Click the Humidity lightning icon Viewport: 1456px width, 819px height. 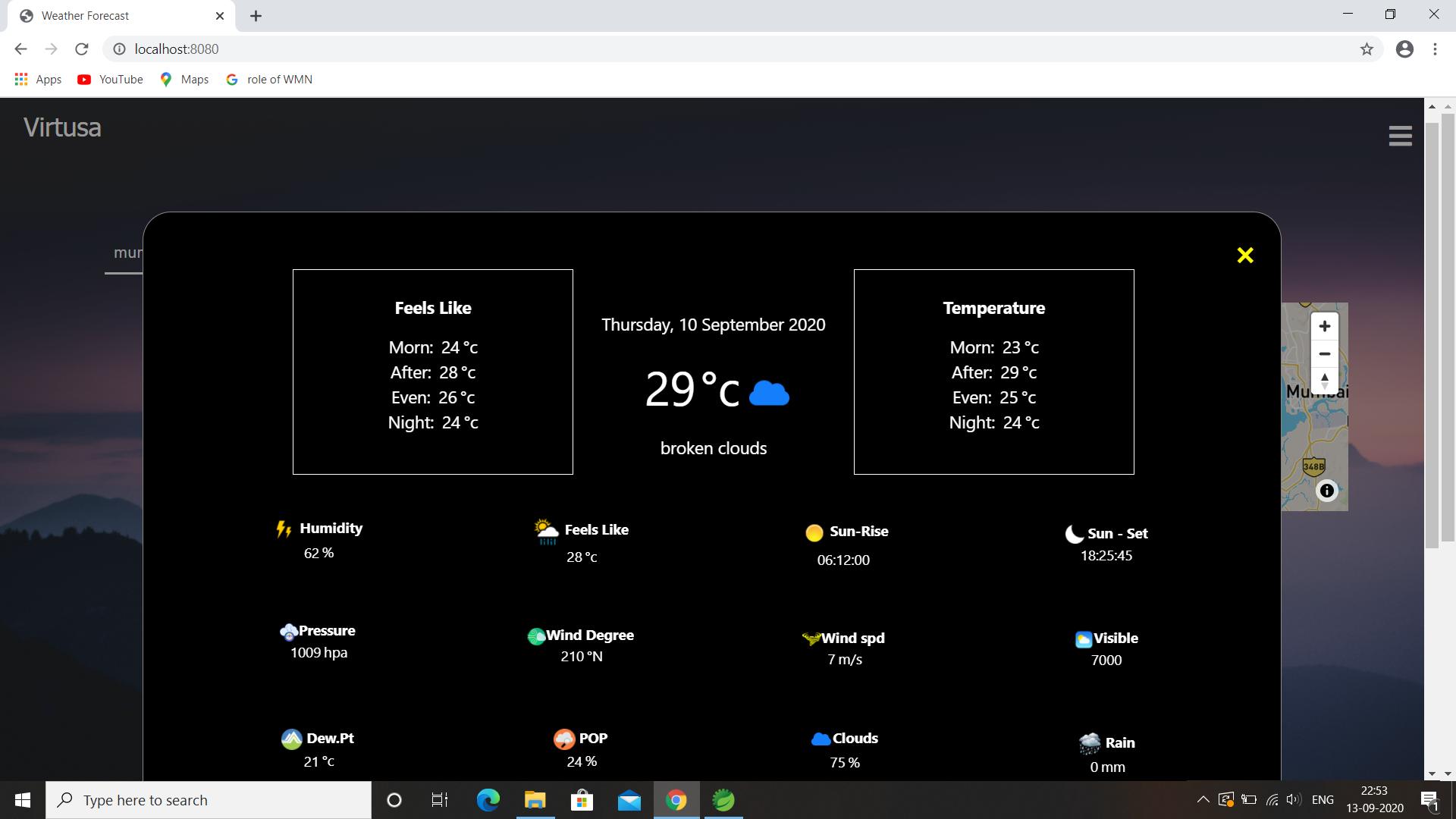coord(284,531)
